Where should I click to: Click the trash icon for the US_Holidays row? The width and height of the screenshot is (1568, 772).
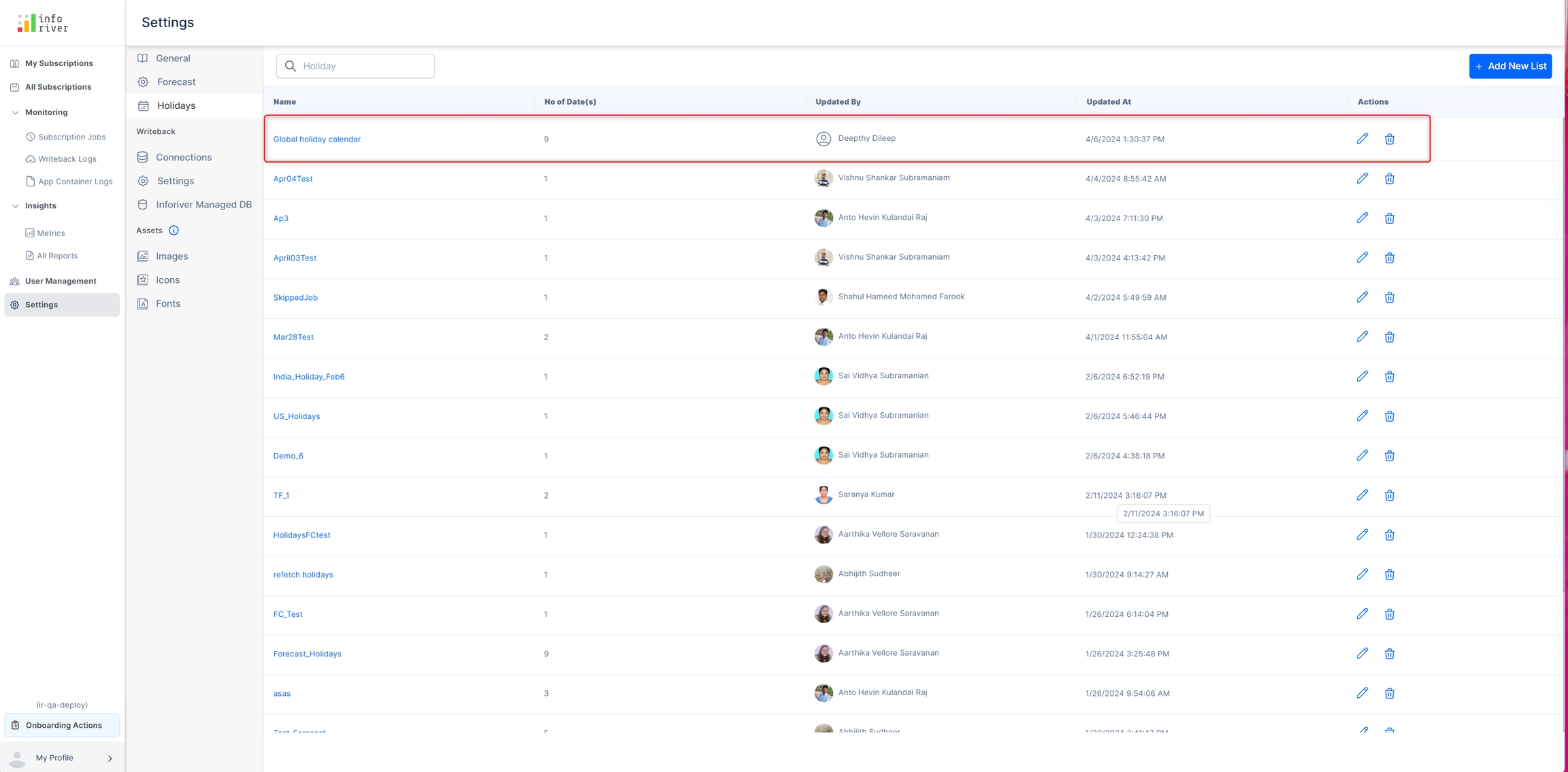pos(1389,416)
